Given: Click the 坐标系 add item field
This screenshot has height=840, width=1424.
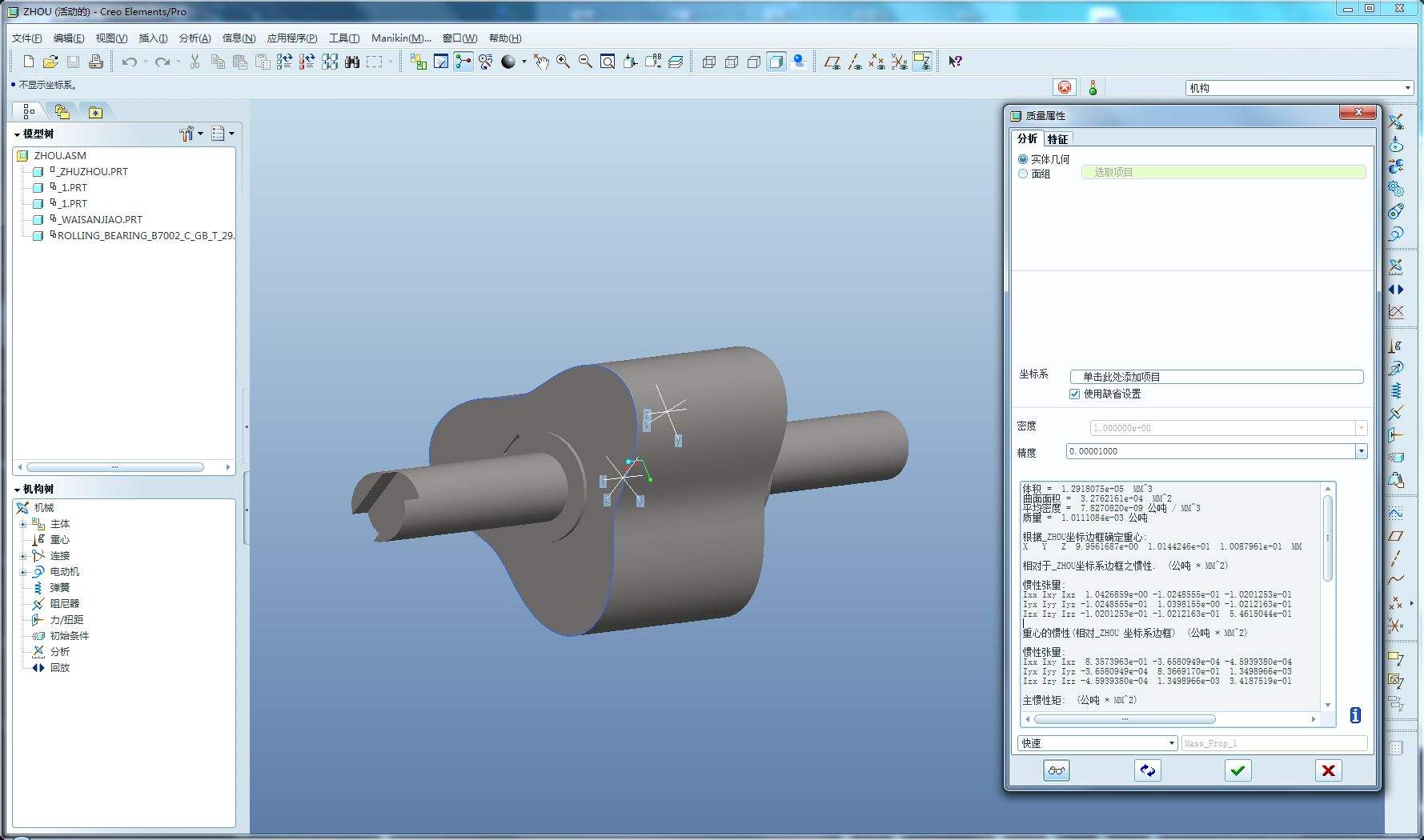Looking at the screenshot, I should tap(1216, 377).
